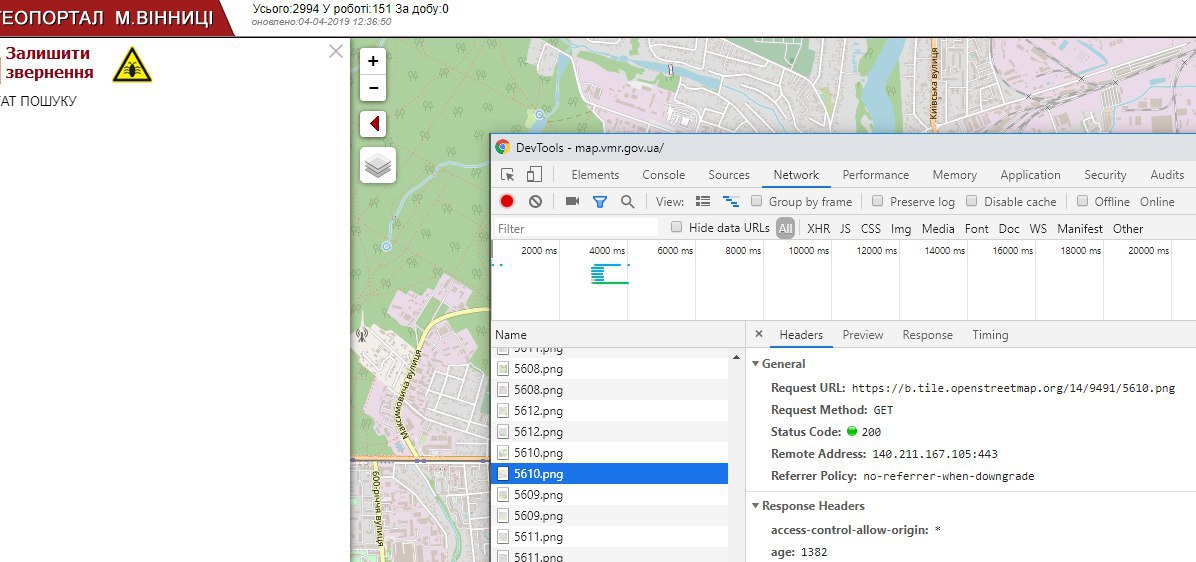Click the Request URL value text
Image resolution: width=1196 pixels, height=562 pixels.
click(x=1013, y=388)
